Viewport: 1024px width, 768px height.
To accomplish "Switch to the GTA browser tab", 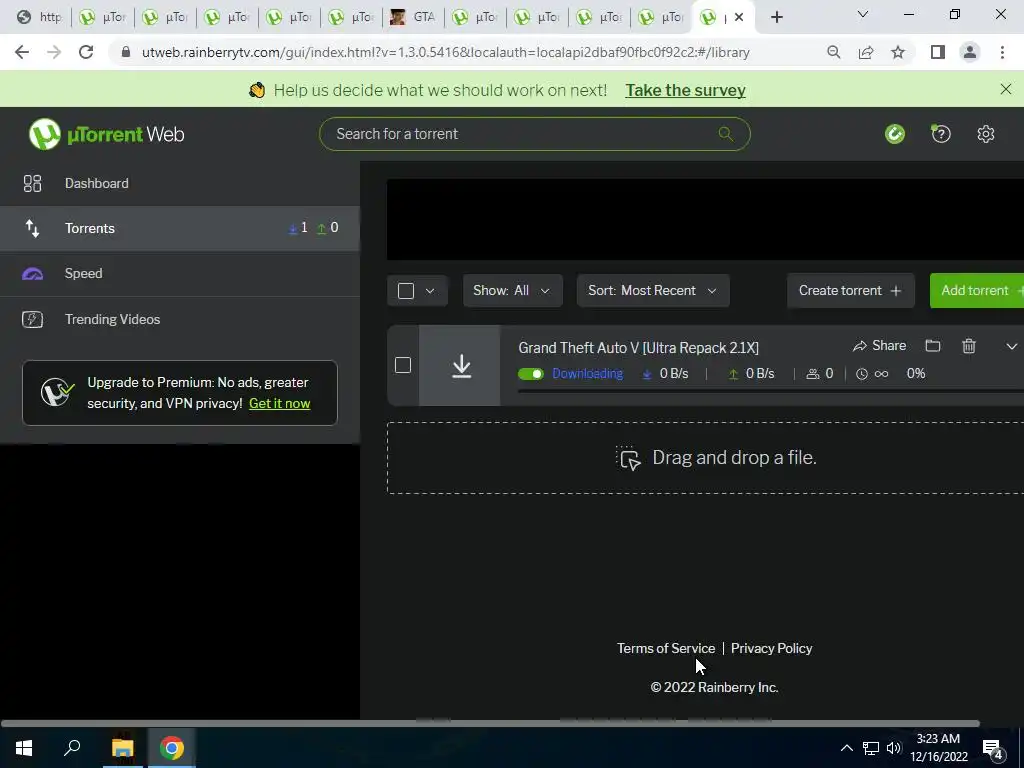I will [x=413, y=18].
